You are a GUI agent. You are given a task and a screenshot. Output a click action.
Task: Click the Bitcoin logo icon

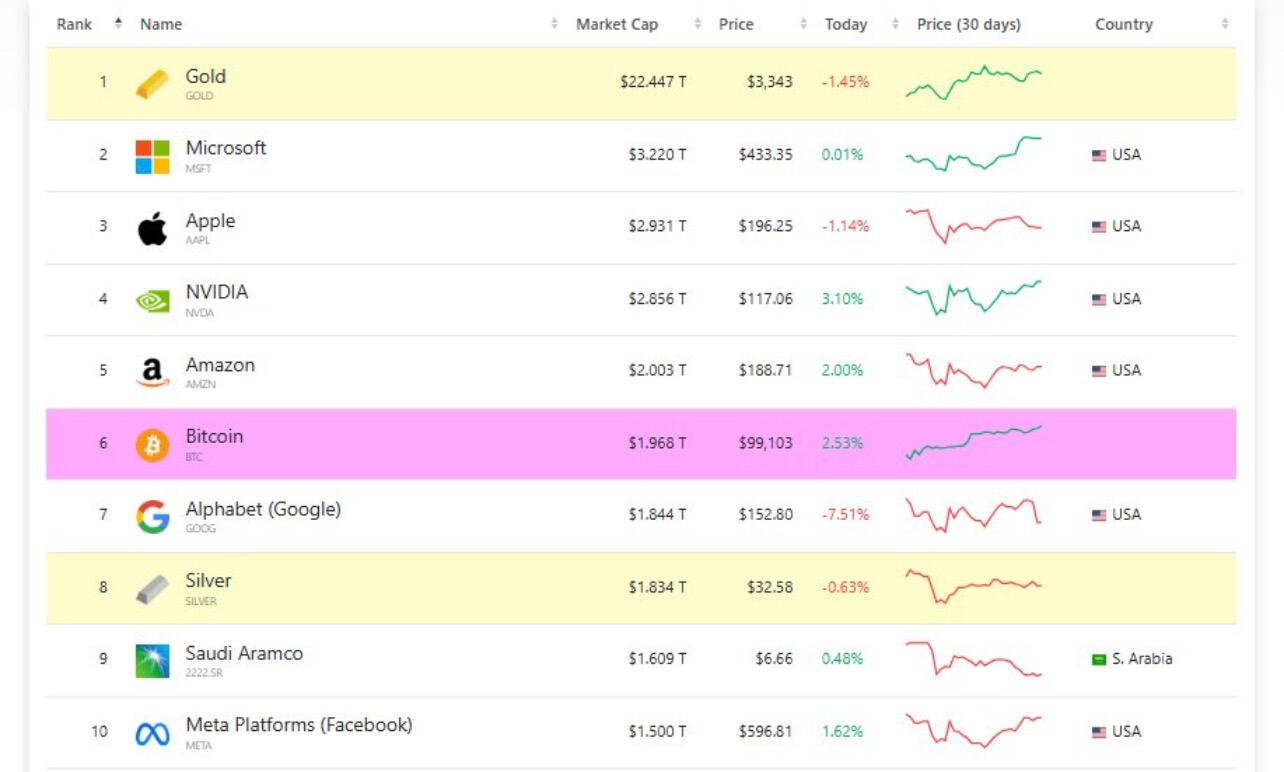tap(152, 445)
